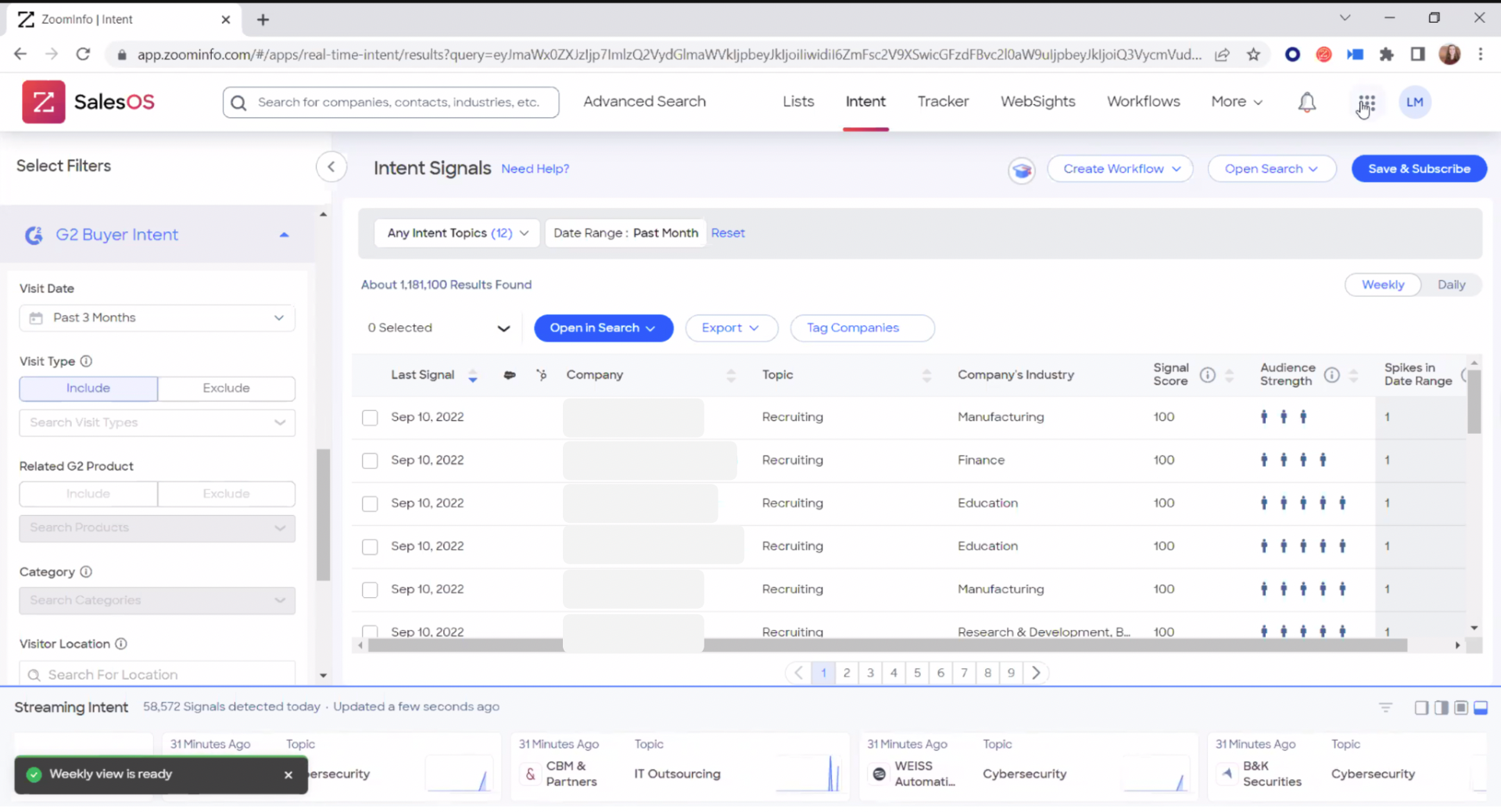Check the Finance row checkbox
Screen dimensions: 1501x812
click(x=370, y=461)
